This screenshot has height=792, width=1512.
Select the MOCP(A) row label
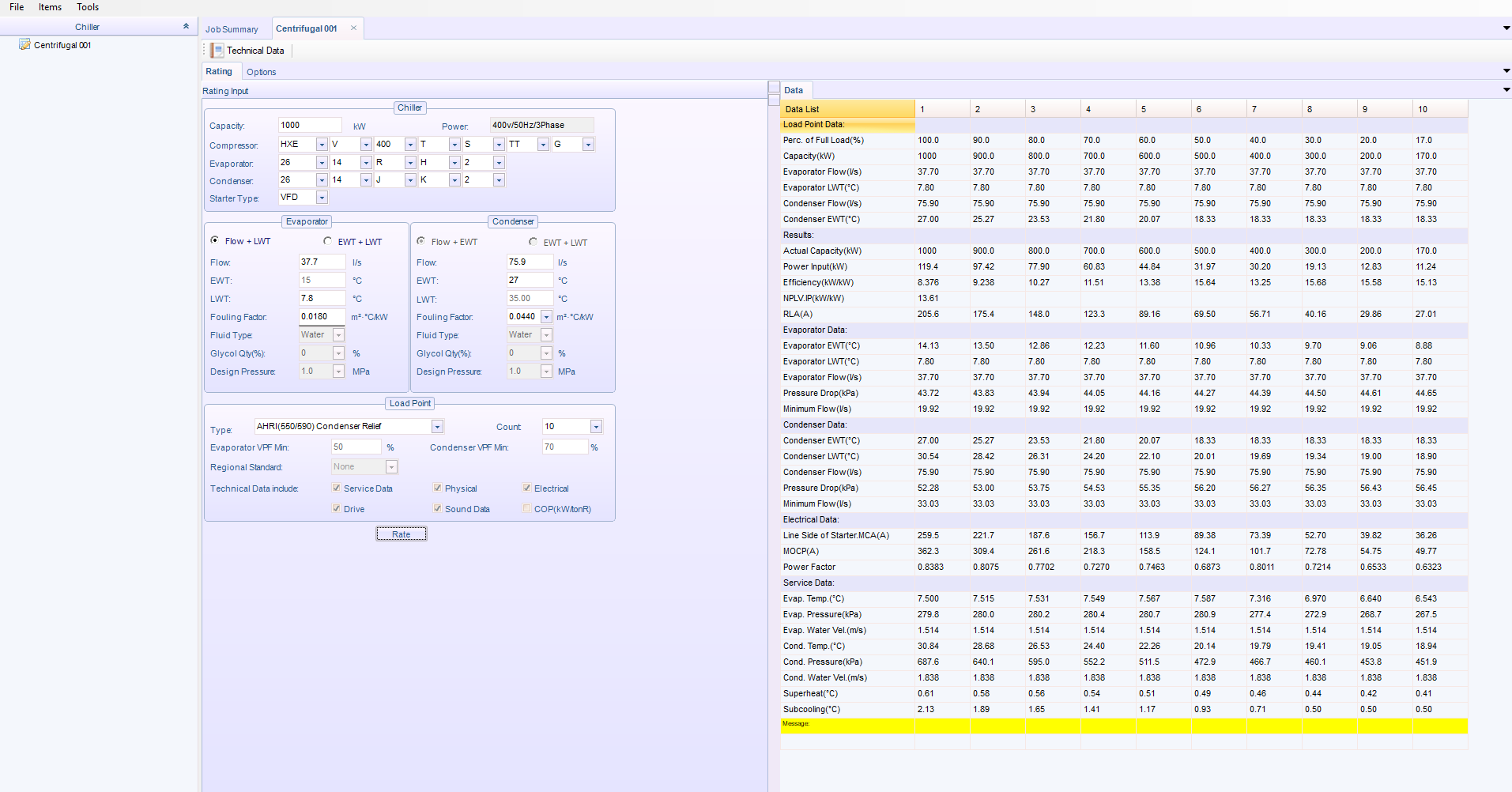(x=801, y=551)
